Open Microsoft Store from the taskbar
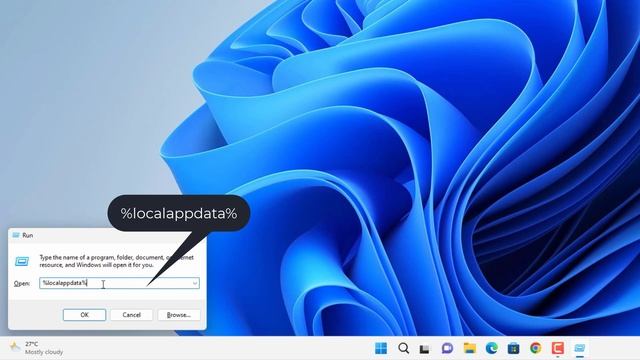 [513, 348]
